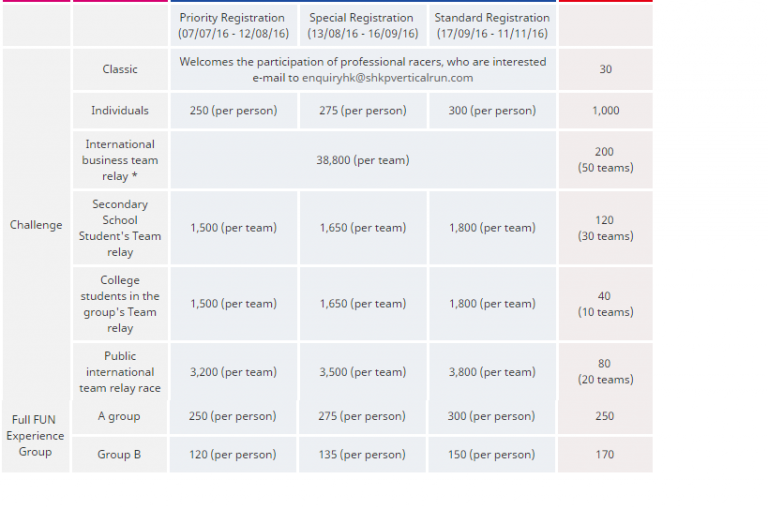Click the enquiryhk@shkpverticalrun.com email address

[x=387, y=78]
